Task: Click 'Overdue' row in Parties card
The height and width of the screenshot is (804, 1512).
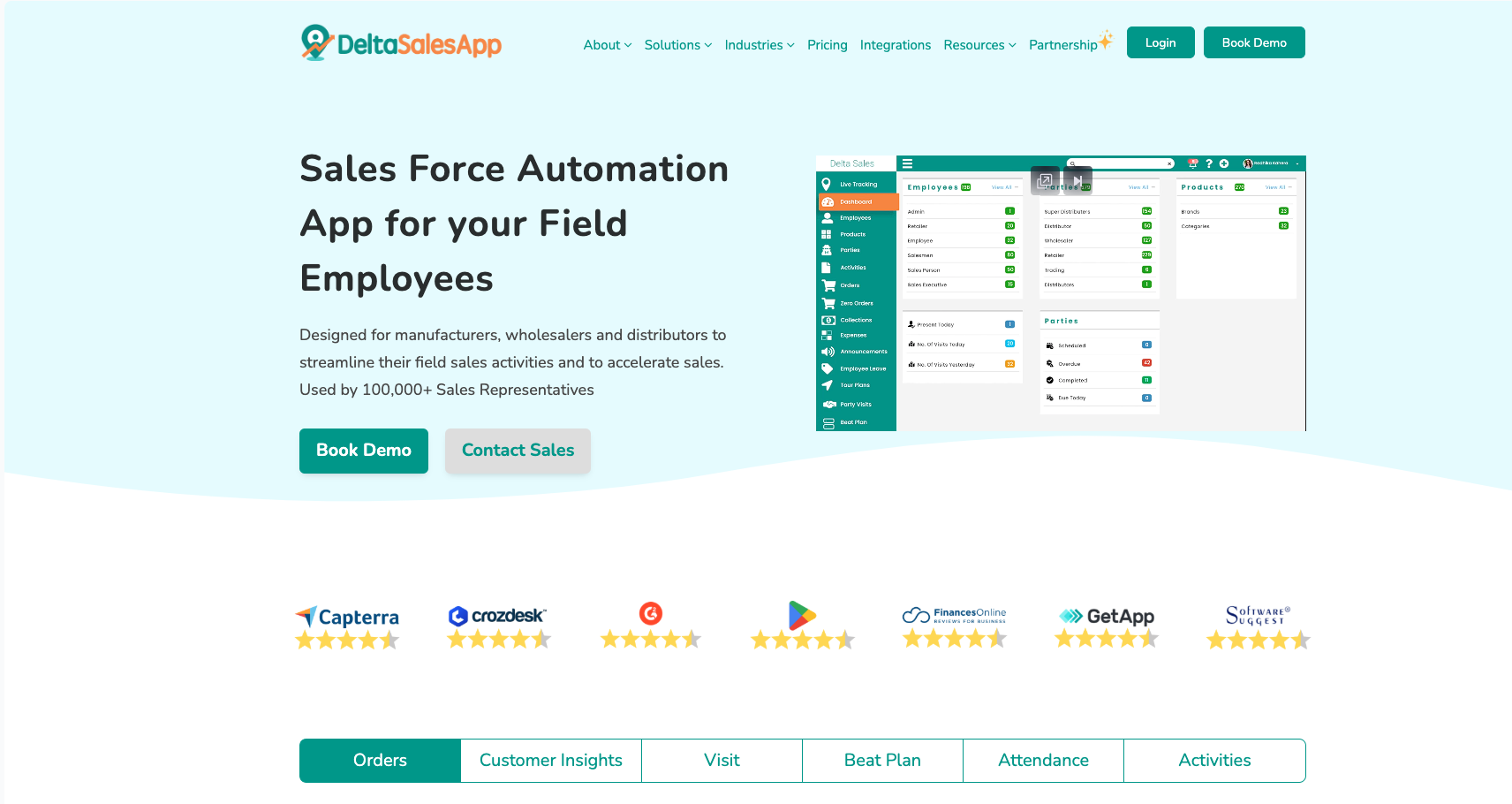Action: tap(1098, 363)
